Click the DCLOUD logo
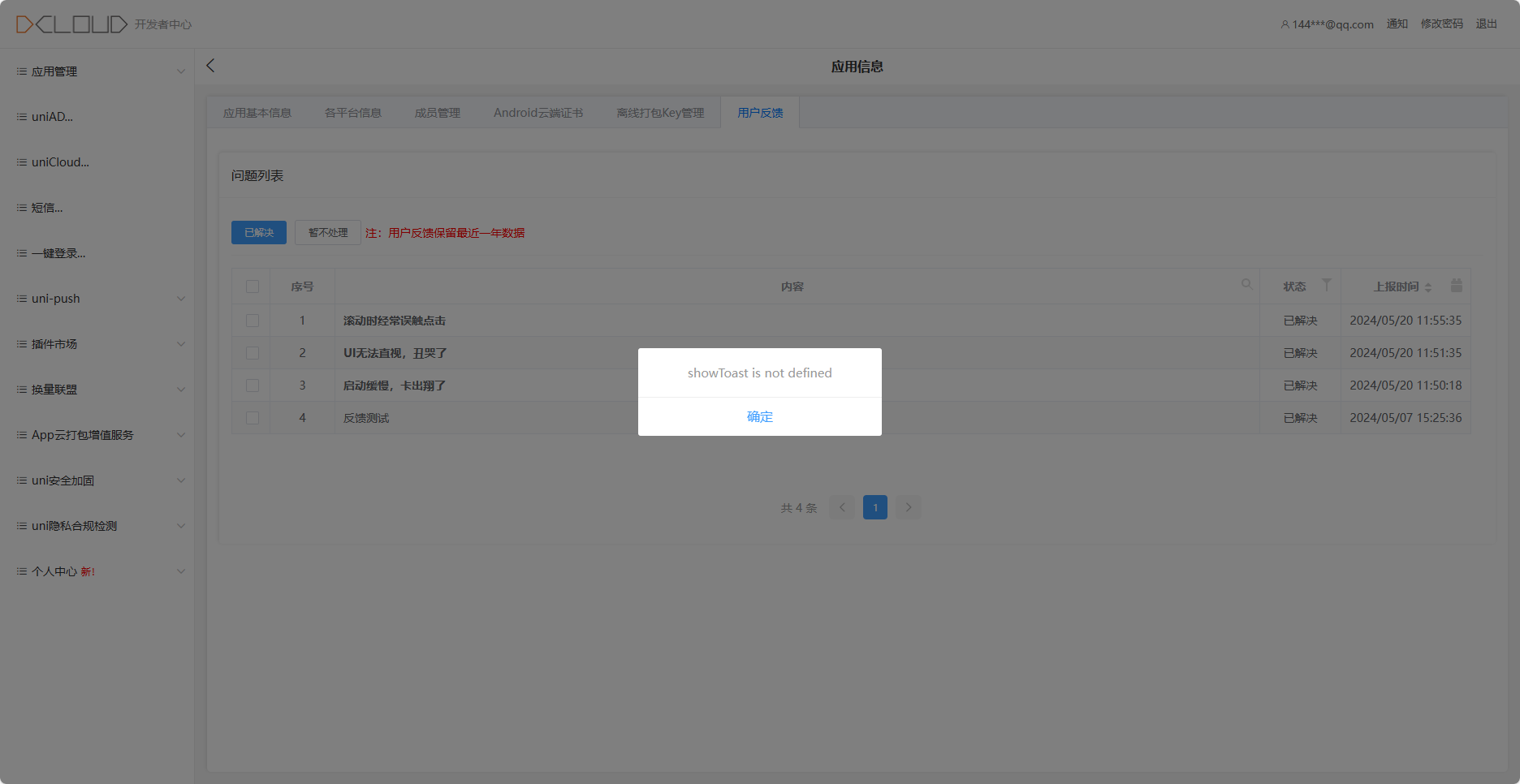Screen dimensions: 1520x784 71,24
